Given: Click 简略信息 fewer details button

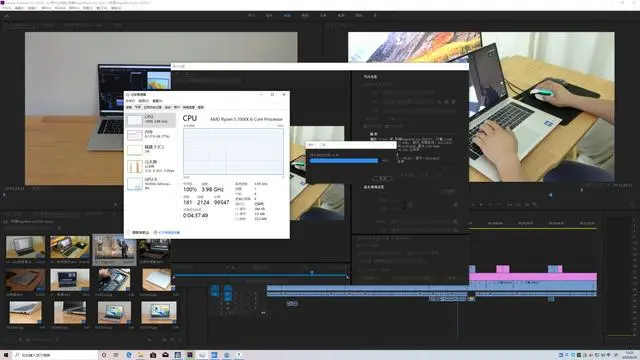Looking at the screenshot, I should pos(138,232).
